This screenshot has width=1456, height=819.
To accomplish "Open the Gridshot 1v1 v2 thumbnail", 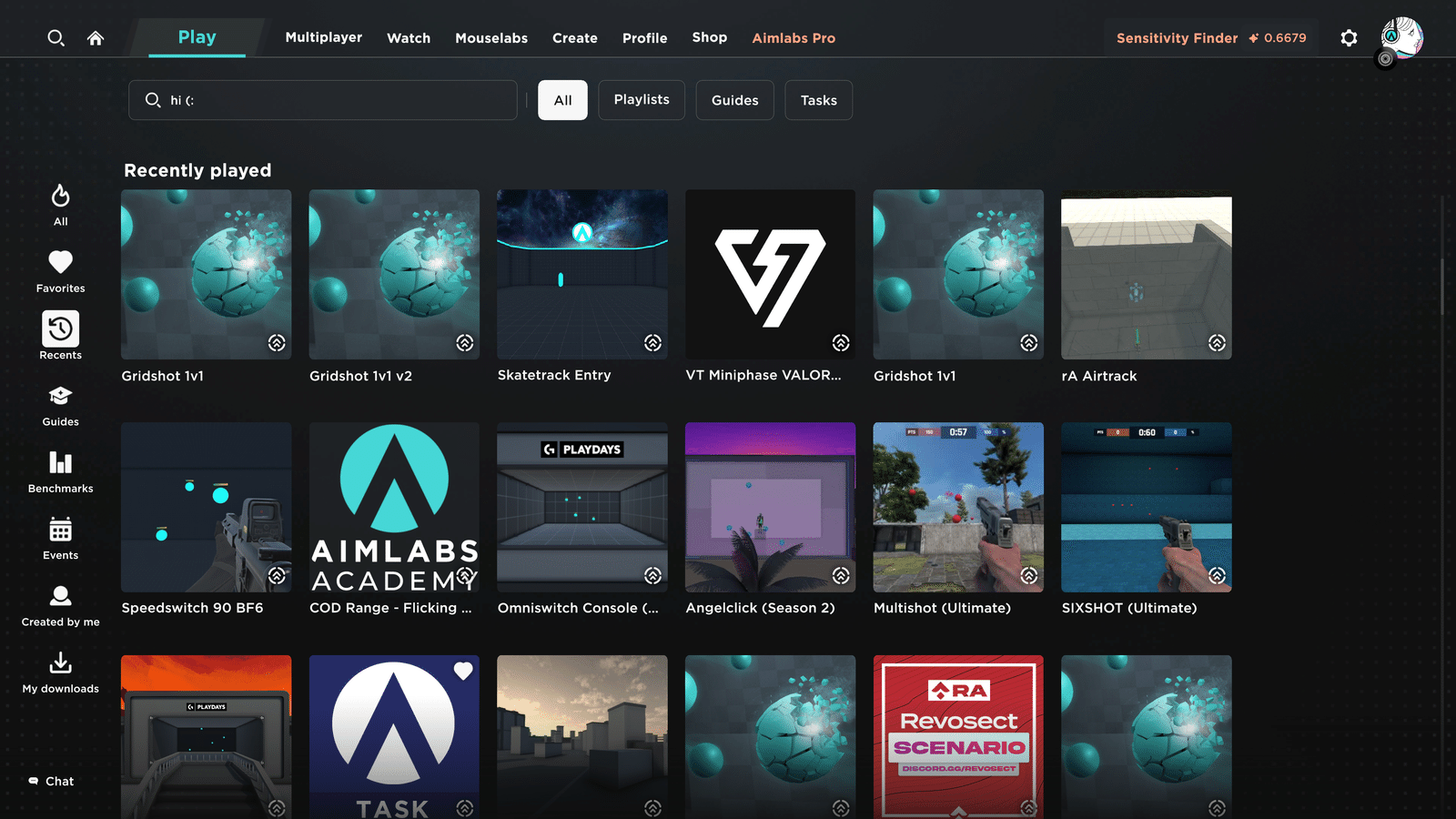I will (x=394, y=274).
